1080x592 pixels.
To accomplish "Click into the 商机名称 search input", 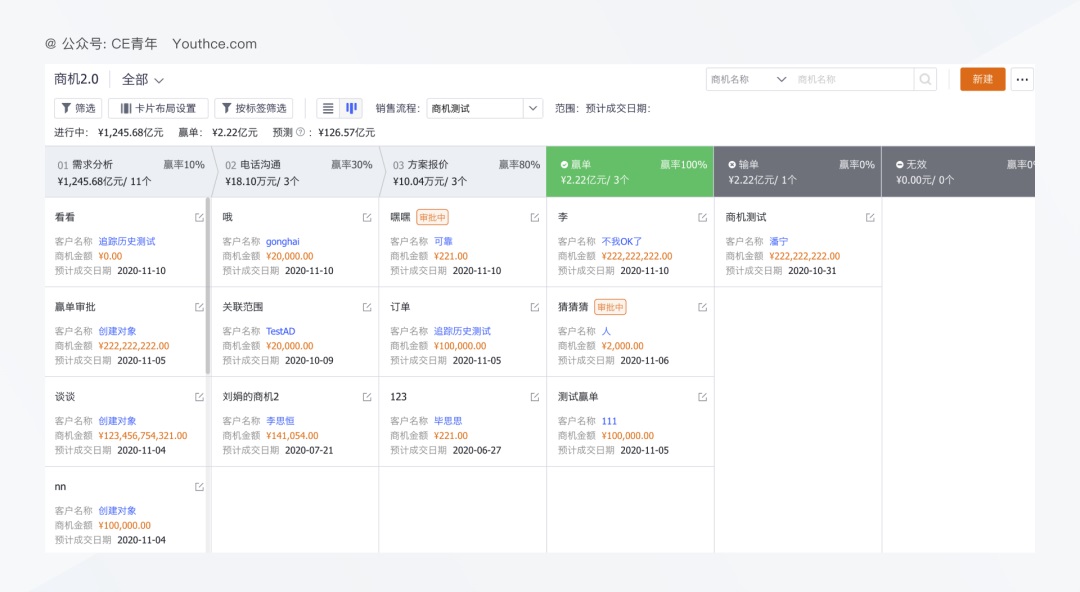I will [853, 79].
